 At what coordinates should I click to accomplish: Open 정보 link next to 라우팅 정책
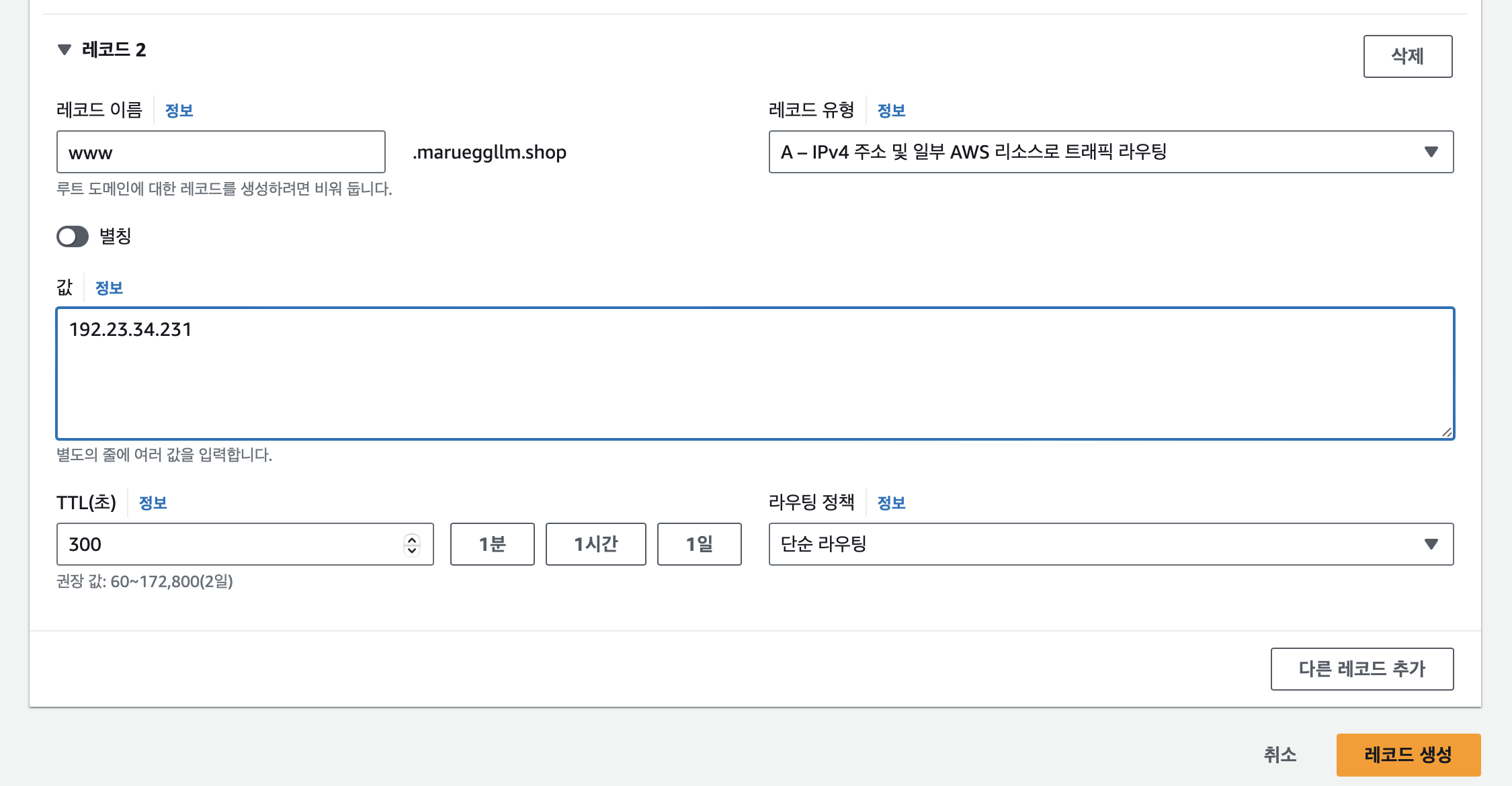(891, 503)
